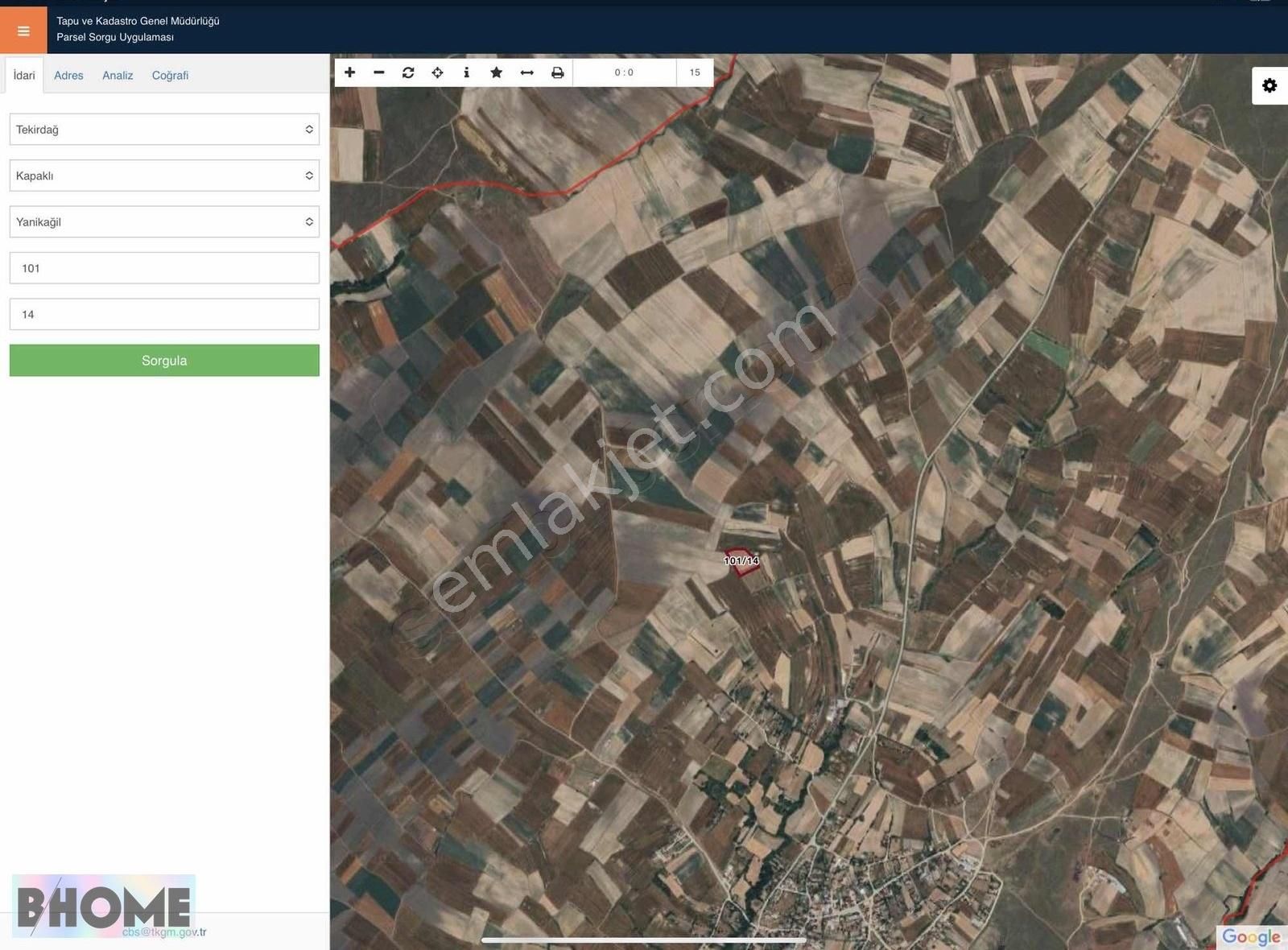Click the 0 : 0 coordinate box

click(x=624, y=72)
